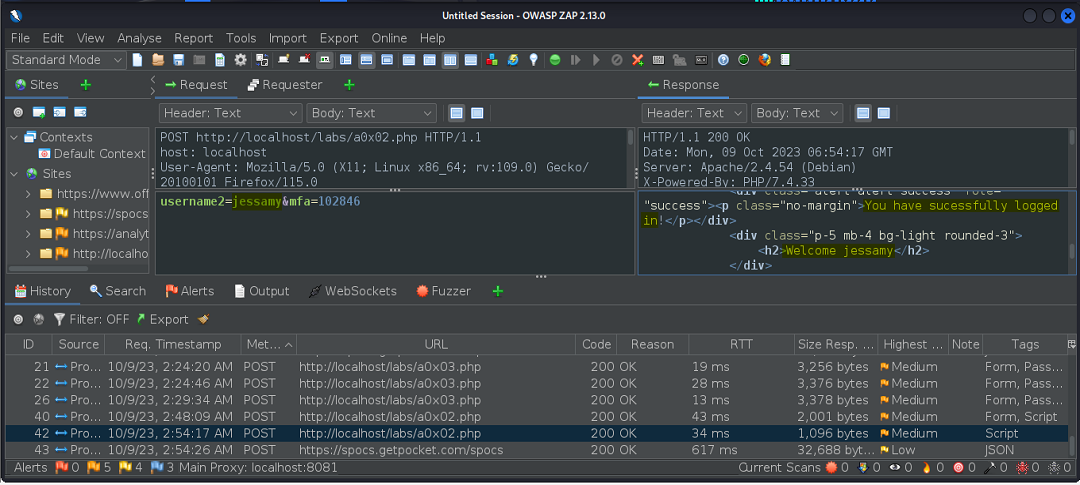Click the Continue play icon in toolbar
The width and height of the screenshot is (1080, 485).
click(596, 60)
